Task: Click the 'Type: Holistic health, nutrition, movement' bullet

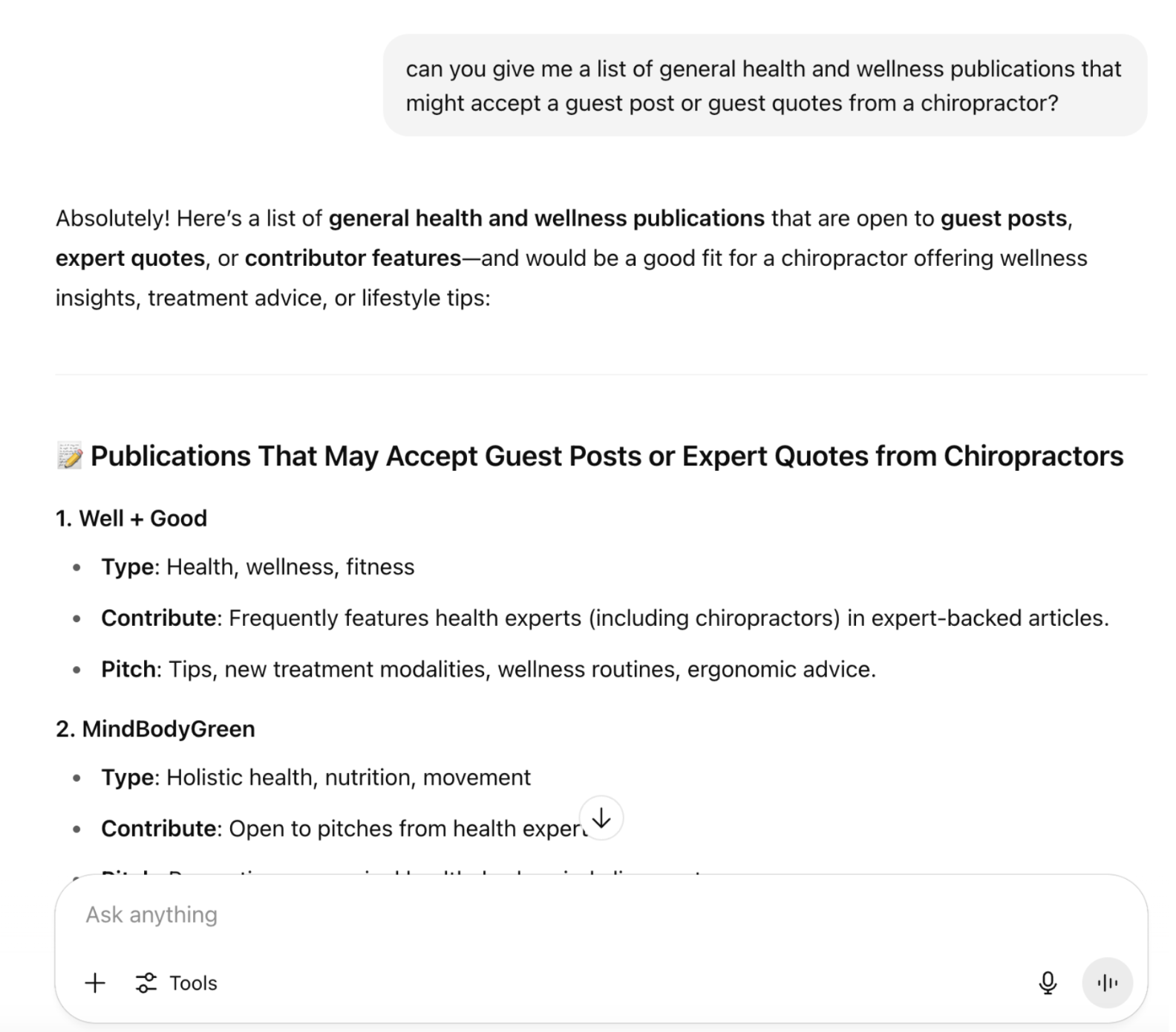Action: click(316, 777)
